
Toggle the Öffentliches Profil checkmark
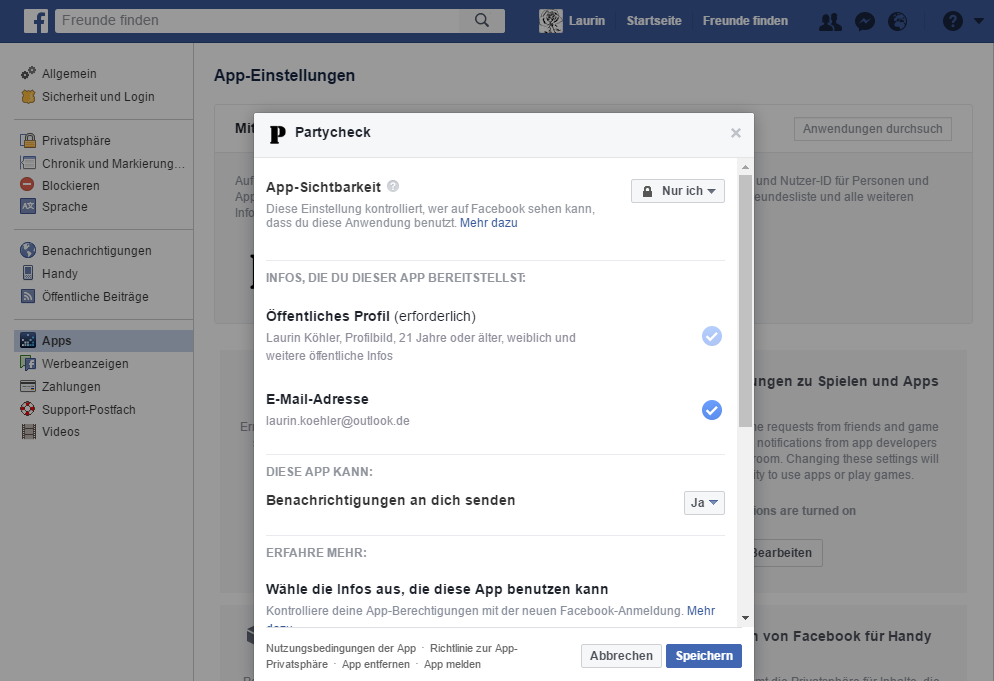pyautogui.click(x=711, y=336)
